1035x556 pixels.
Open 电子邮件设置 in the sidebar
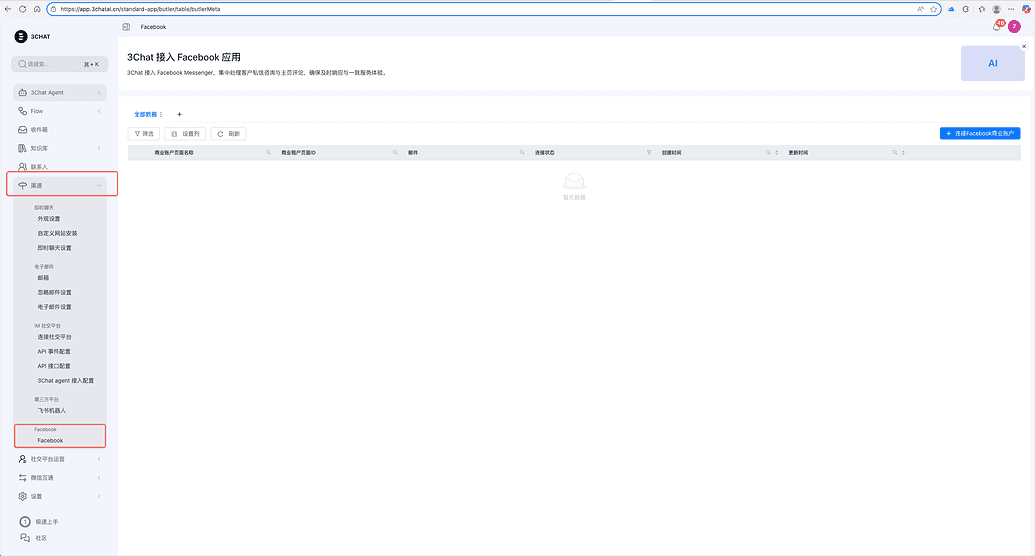[x=54, y=306]
